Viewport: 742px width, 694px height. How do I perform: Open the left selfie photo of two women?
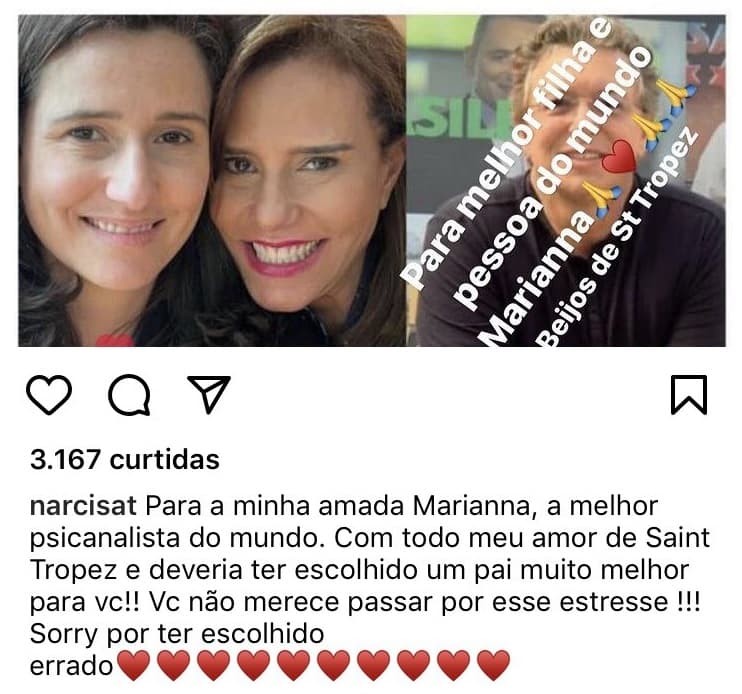coord(212,181)
